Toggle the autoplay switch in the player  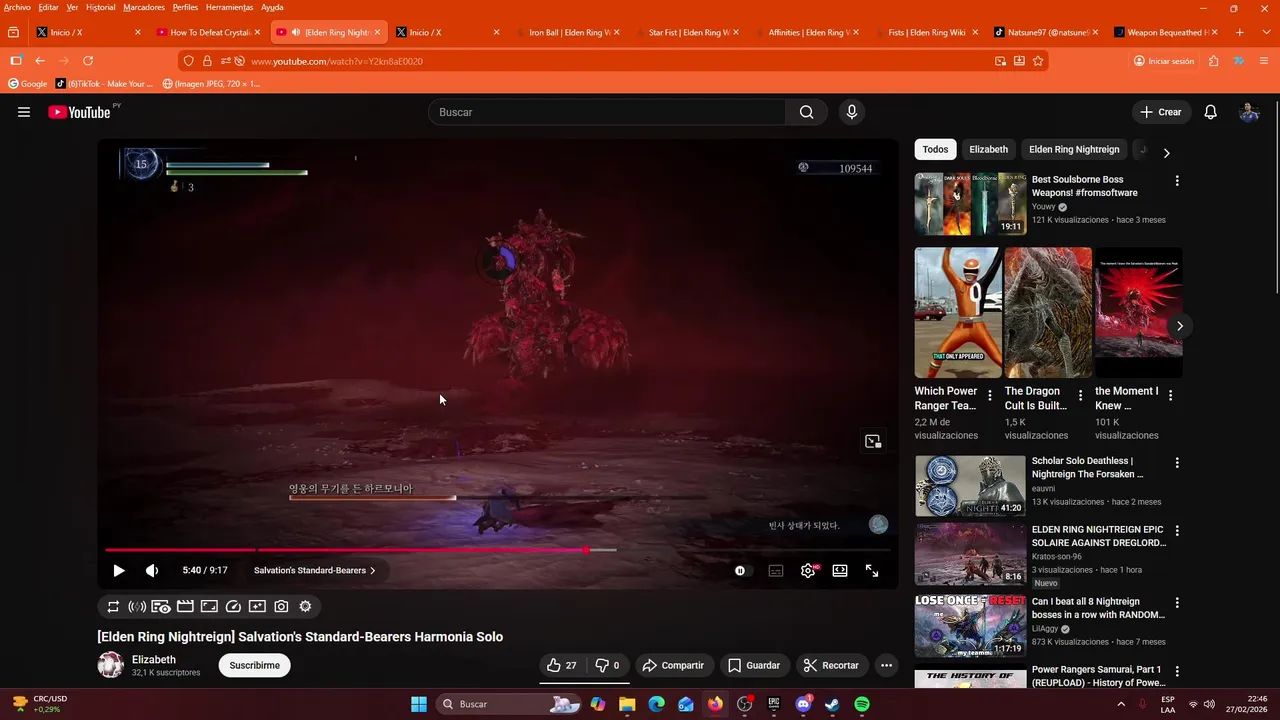pyautogui.click(x=740, y=571)
